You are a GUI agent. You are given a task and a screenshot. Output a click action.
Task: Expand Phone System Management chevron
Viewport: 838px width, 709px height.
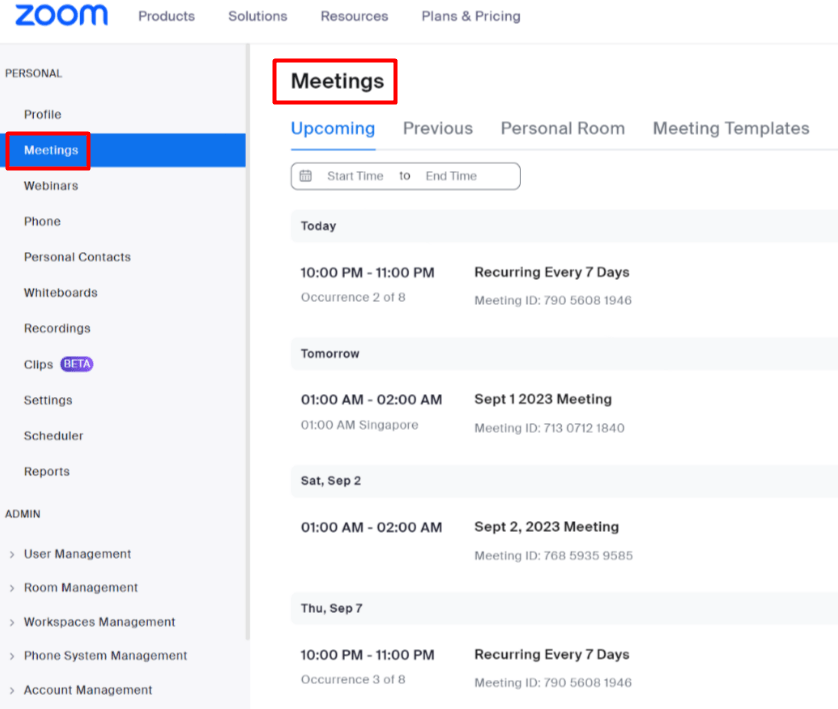(12, 656)
